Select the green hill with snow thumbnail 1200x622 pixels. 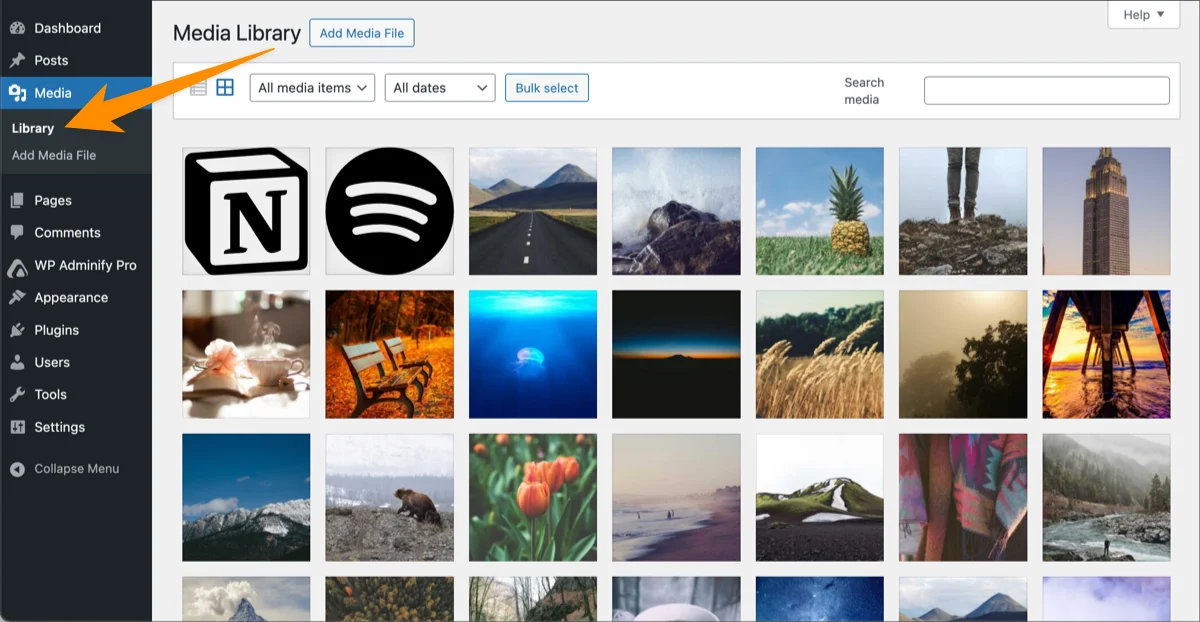[x=820, y=498]
